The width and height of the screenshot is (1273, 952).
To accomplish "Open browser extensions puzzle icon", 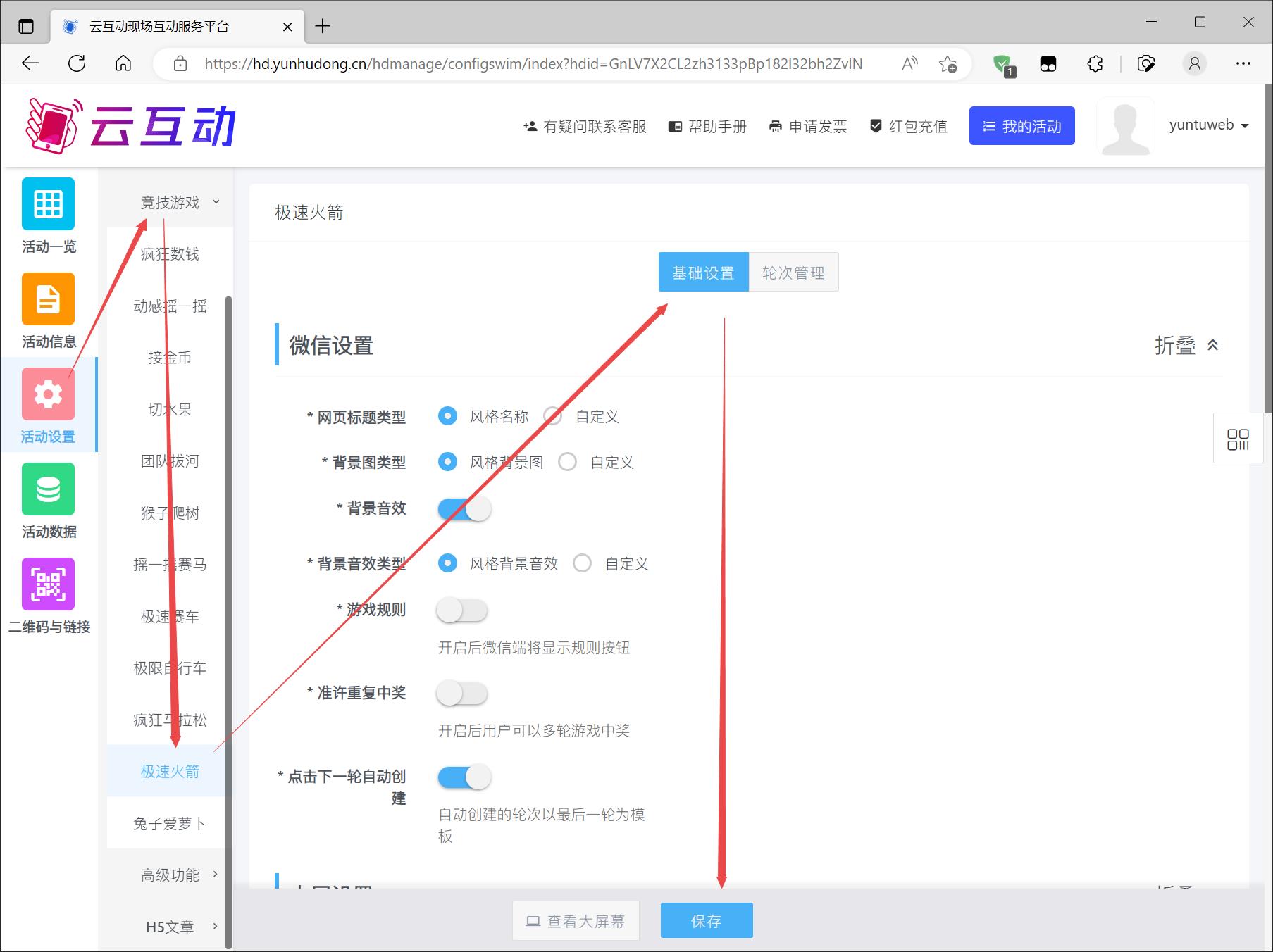I will (x=1095, y=64).
